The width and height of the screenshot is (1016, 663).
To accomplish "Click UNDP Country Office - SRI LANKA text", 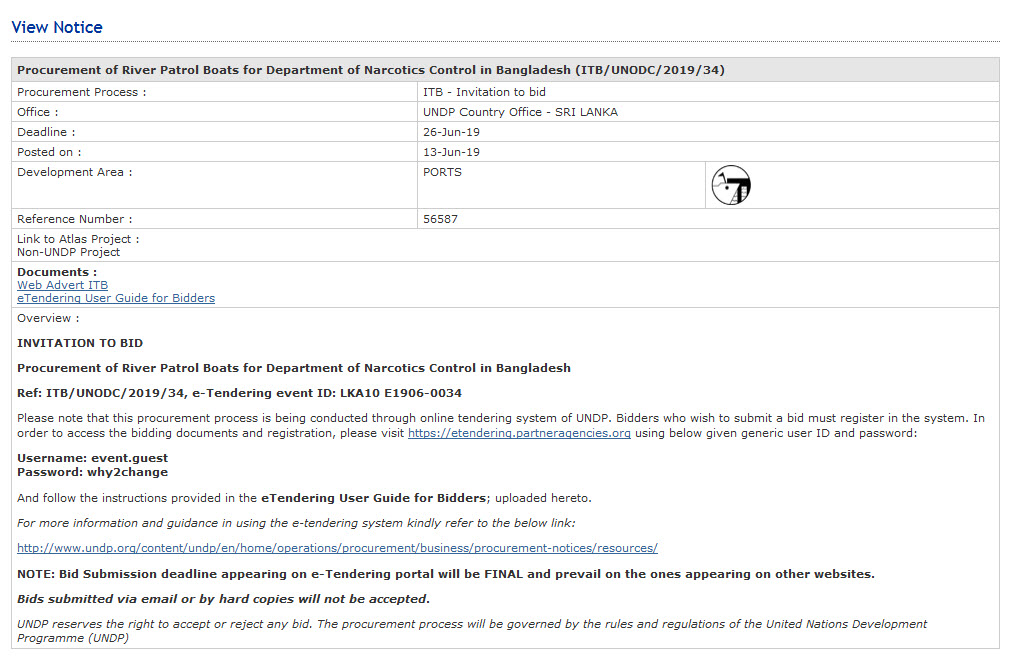I will point(520,112).
